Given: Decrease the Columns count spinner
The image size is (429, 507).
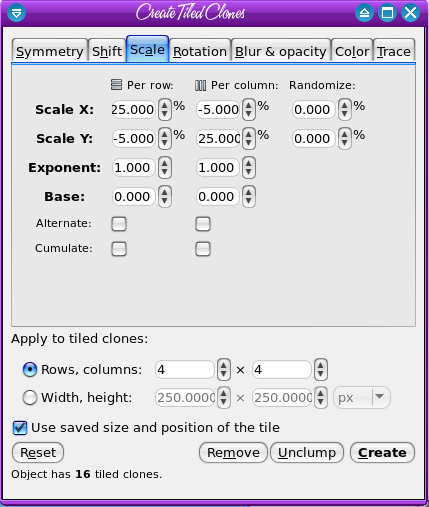Looking at the screenshot, I should [x=321, y=374].
